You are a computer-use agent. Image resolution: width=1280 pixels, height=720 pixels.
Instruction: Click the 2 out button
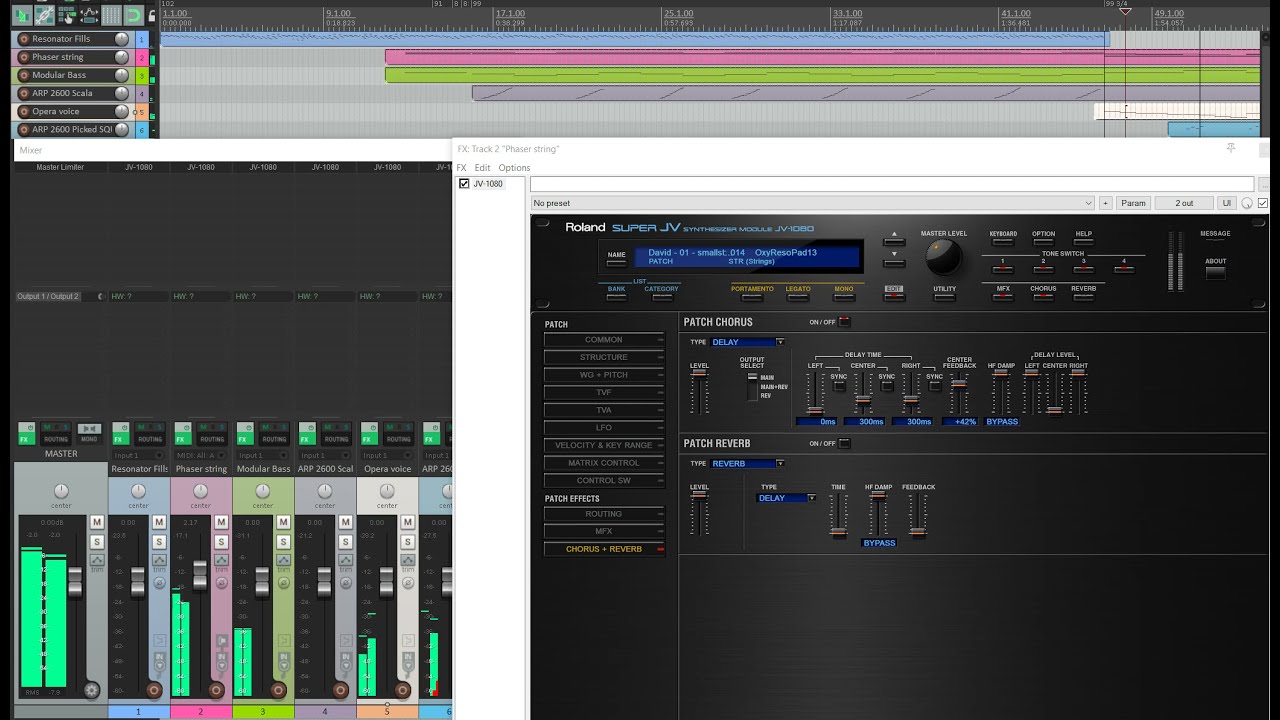pyautogui.click(x=1184, y=203)
